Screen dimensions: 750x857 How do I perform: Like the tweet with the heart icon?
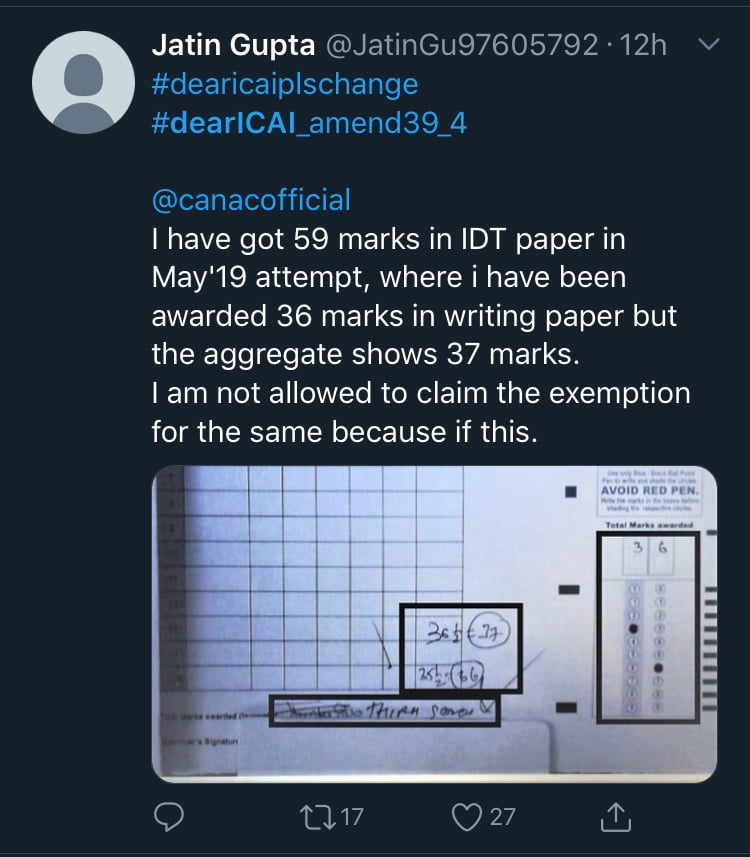466,817
